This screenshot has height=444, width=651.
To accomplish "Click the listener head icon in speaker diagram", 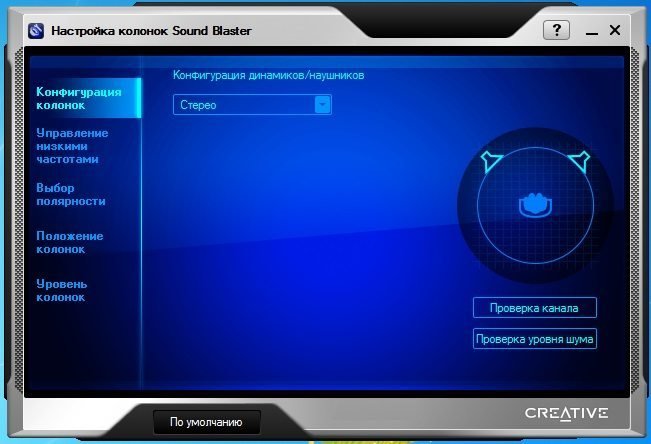I will coord(535,205).
